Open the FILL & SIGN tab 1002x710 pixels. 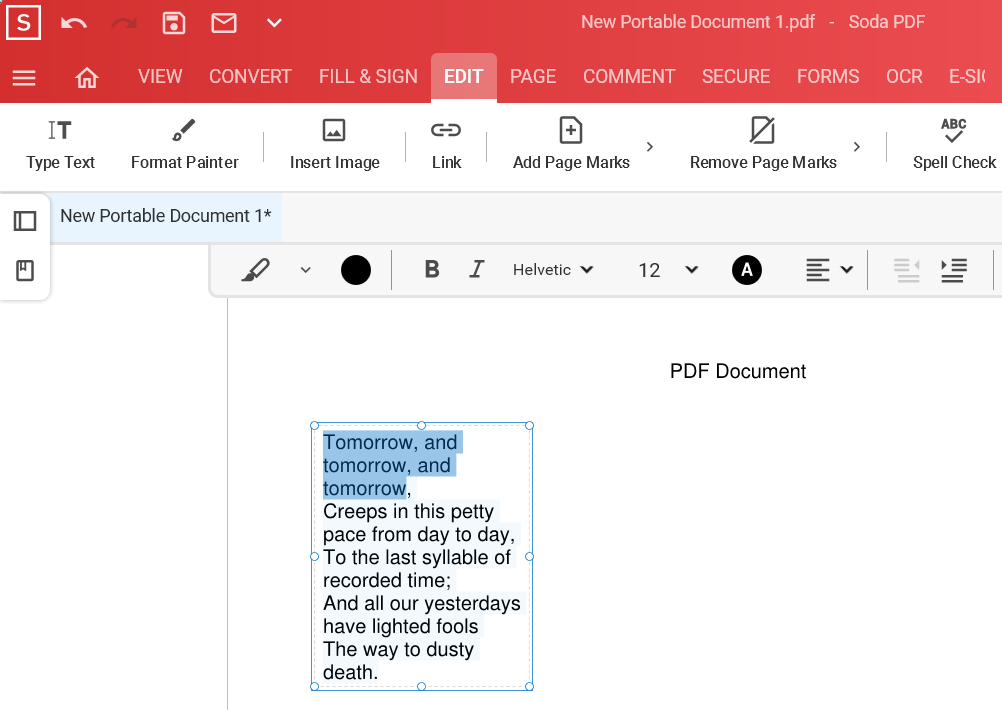pyautogui.click(x=368, y=77)
